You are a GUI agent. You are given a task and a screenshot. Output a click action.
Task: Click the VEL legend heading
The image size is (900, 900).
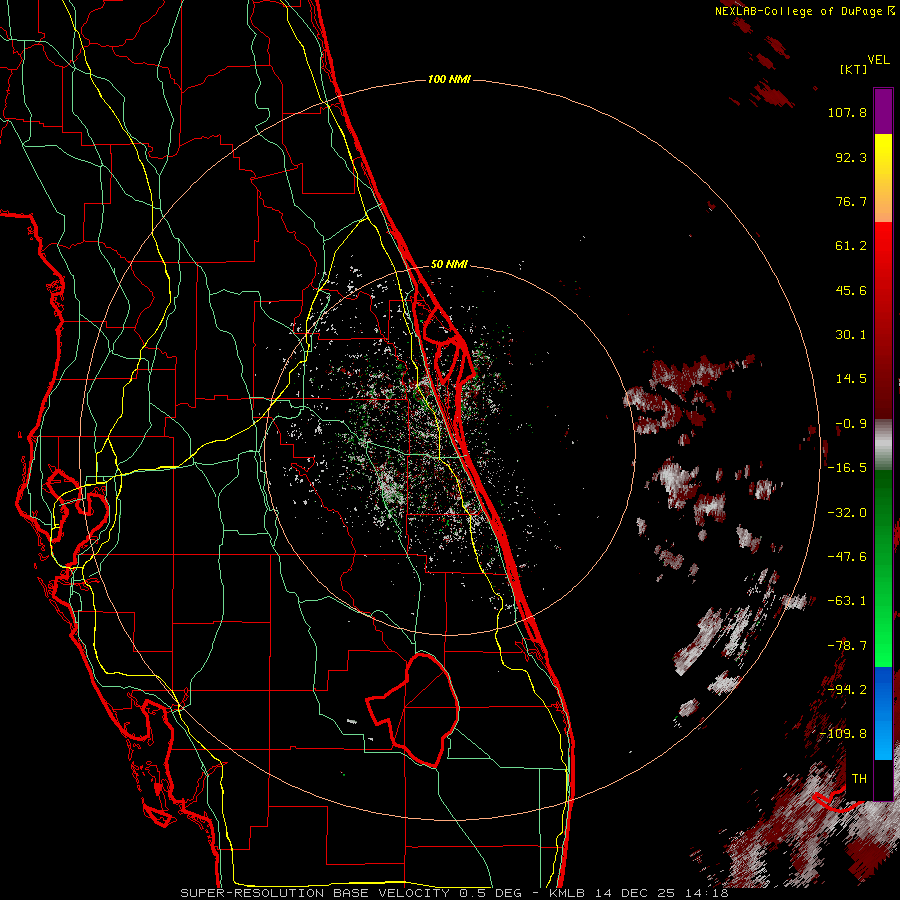(878, 59)
